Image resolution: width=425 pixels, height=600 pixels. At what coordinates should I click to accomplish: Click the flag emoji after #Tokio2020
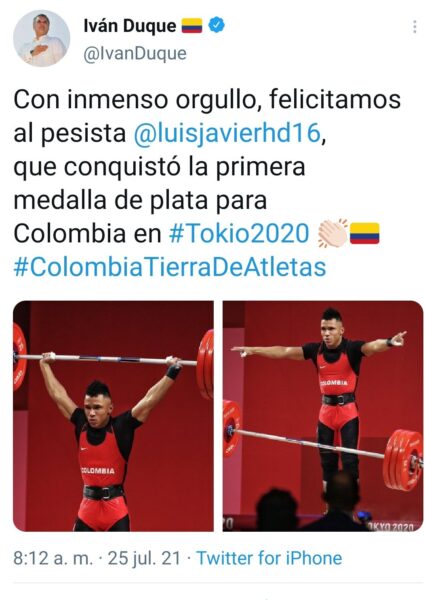[x=365, y=233]
